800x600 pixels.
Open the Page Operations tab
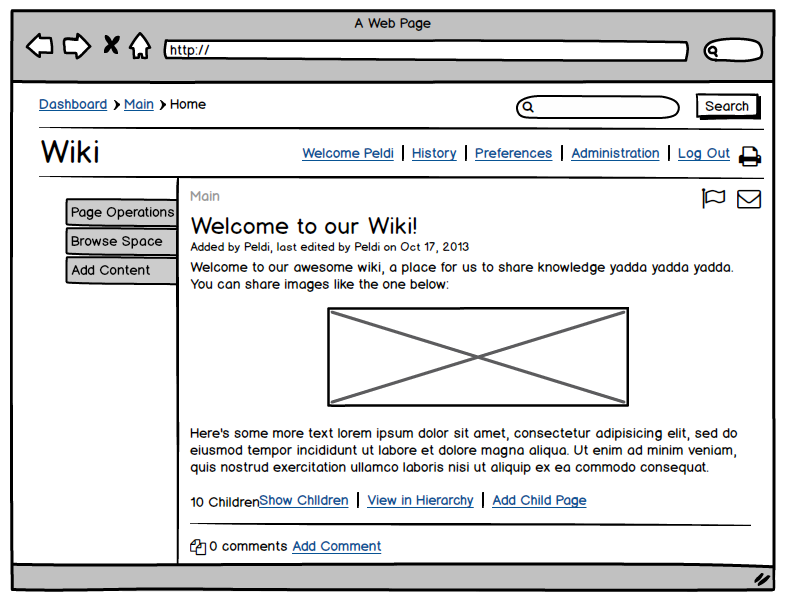click(122, 212)
